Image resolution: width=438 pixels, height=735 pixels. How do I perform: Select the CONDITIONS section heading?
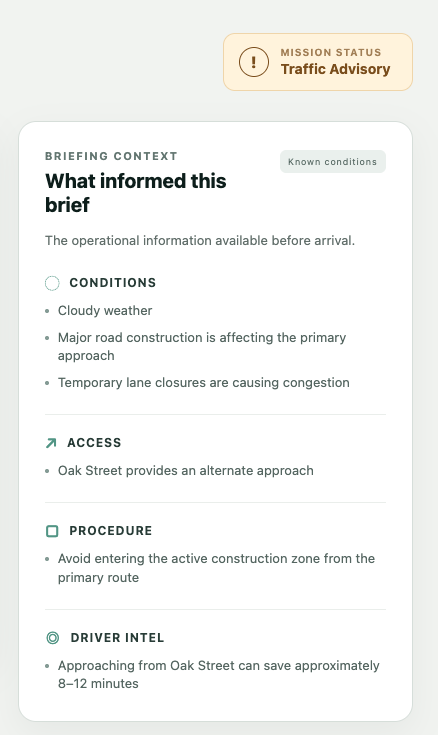[113, 283]
